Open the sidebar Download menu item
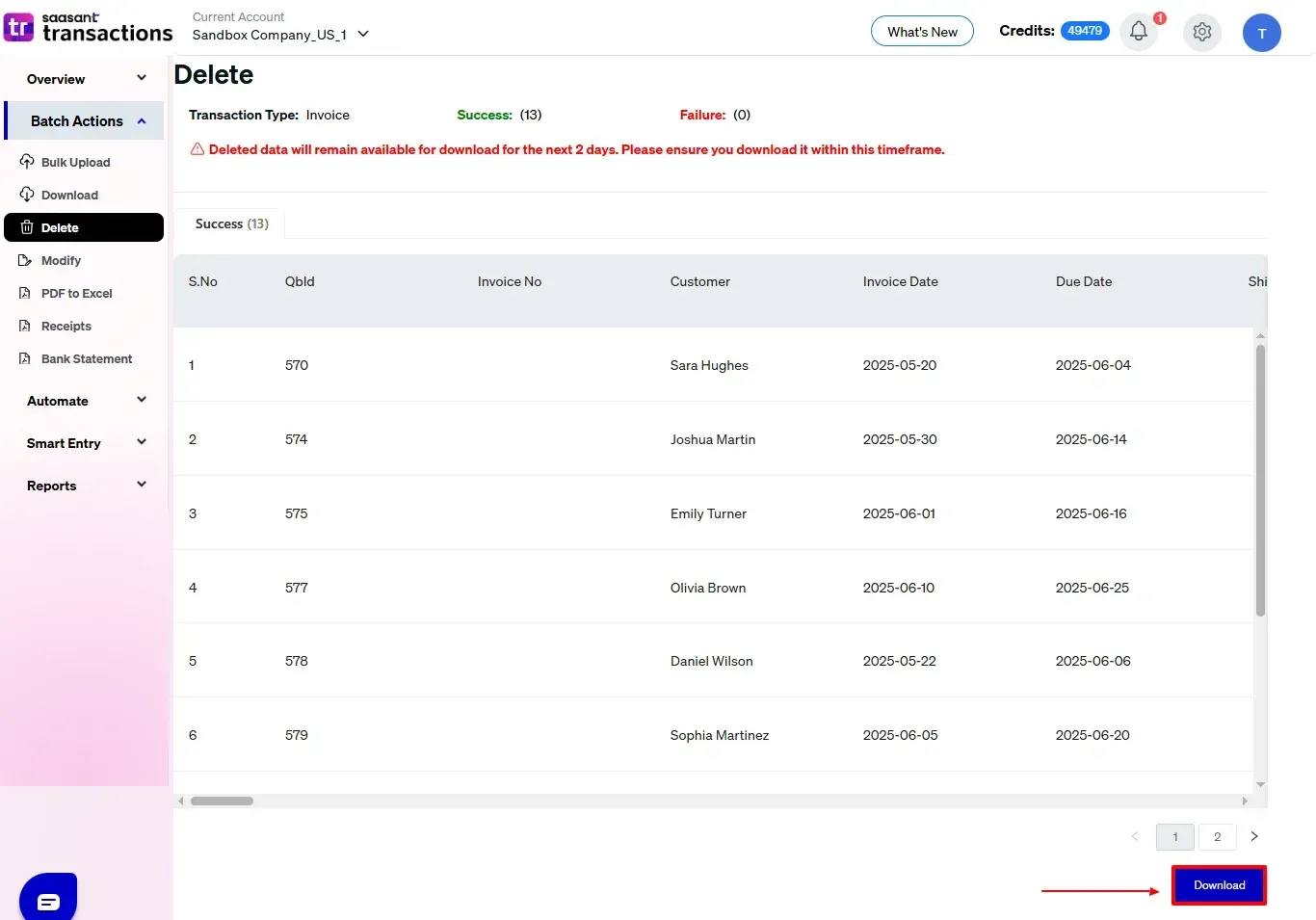1316x920 pixels. click(x=69, y=195)
